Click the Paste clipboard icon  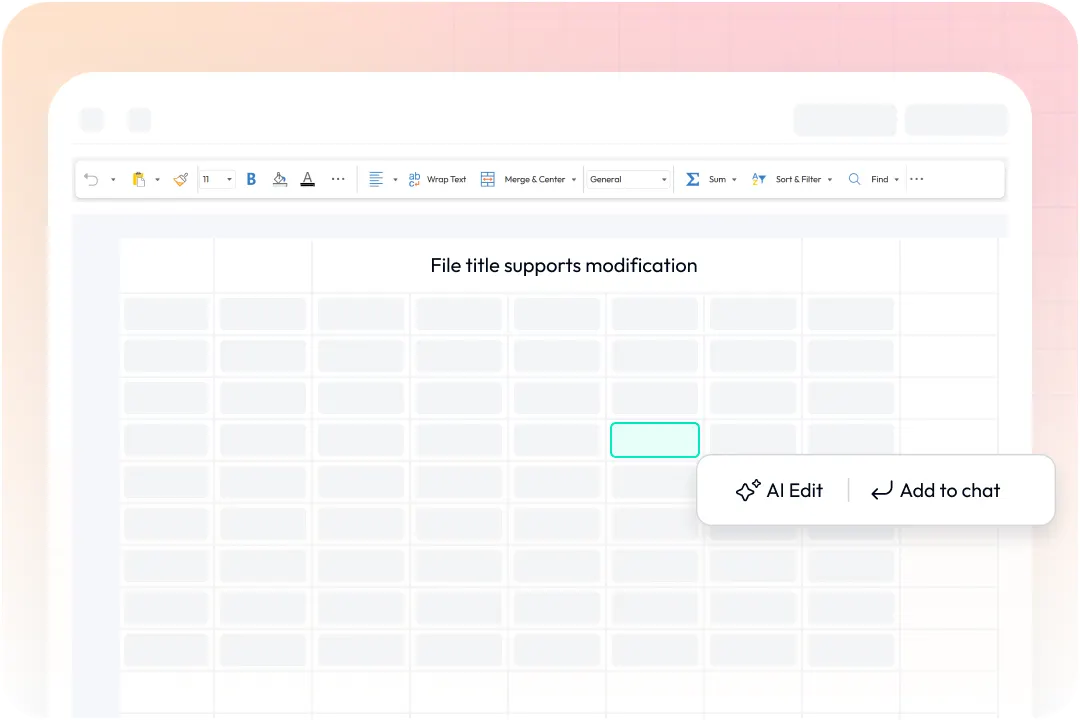coord(139,180)
